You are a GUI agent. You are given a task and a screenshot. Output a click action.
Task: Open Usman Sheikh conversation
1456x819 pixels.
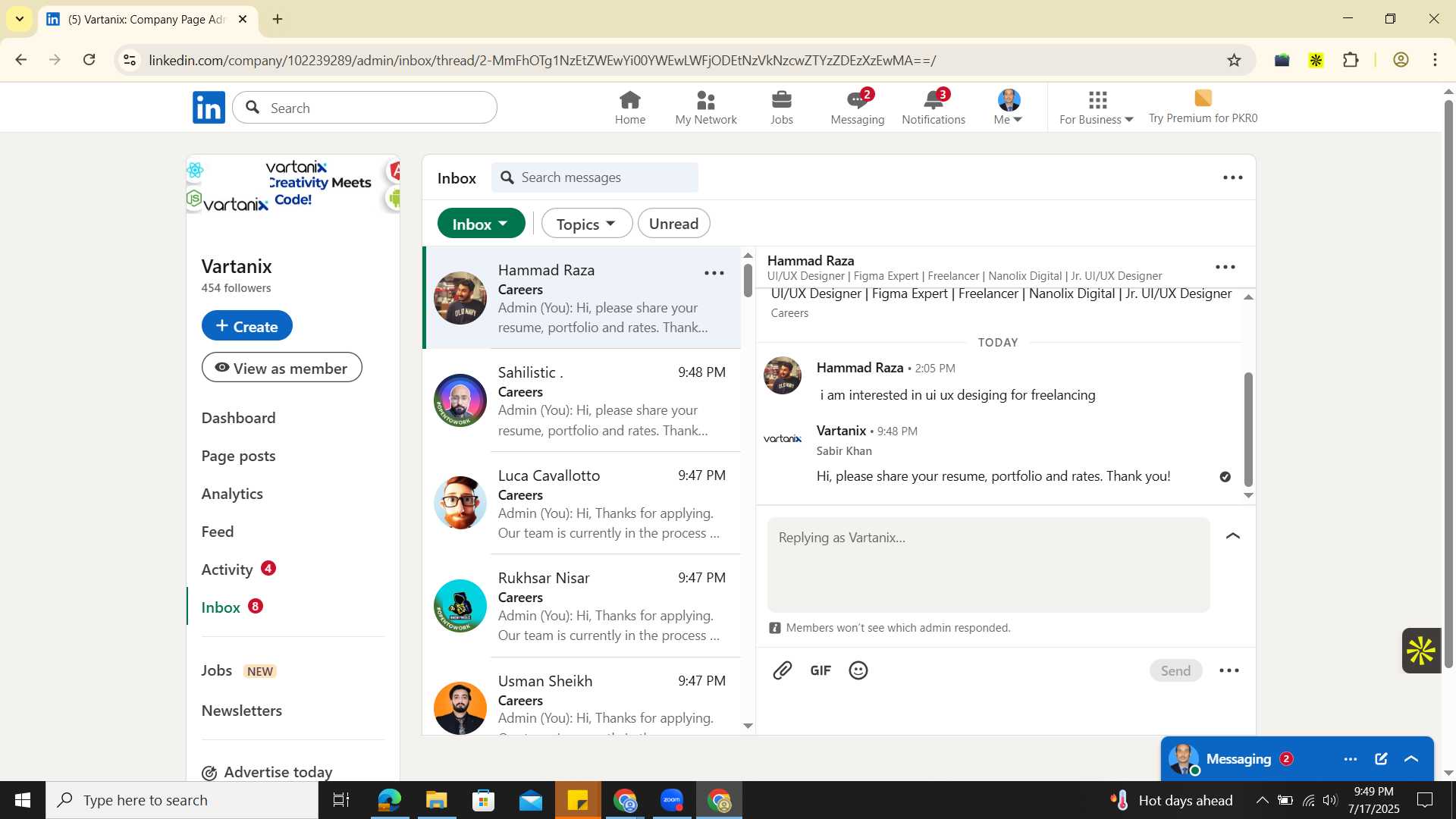tap(582, 698)
